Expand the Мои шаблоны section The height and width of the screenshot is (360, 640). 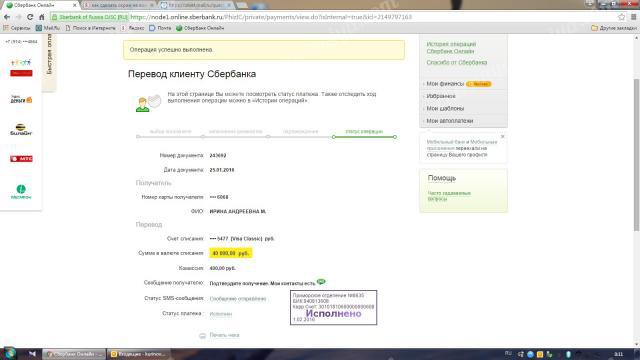(x=445, y=109)
